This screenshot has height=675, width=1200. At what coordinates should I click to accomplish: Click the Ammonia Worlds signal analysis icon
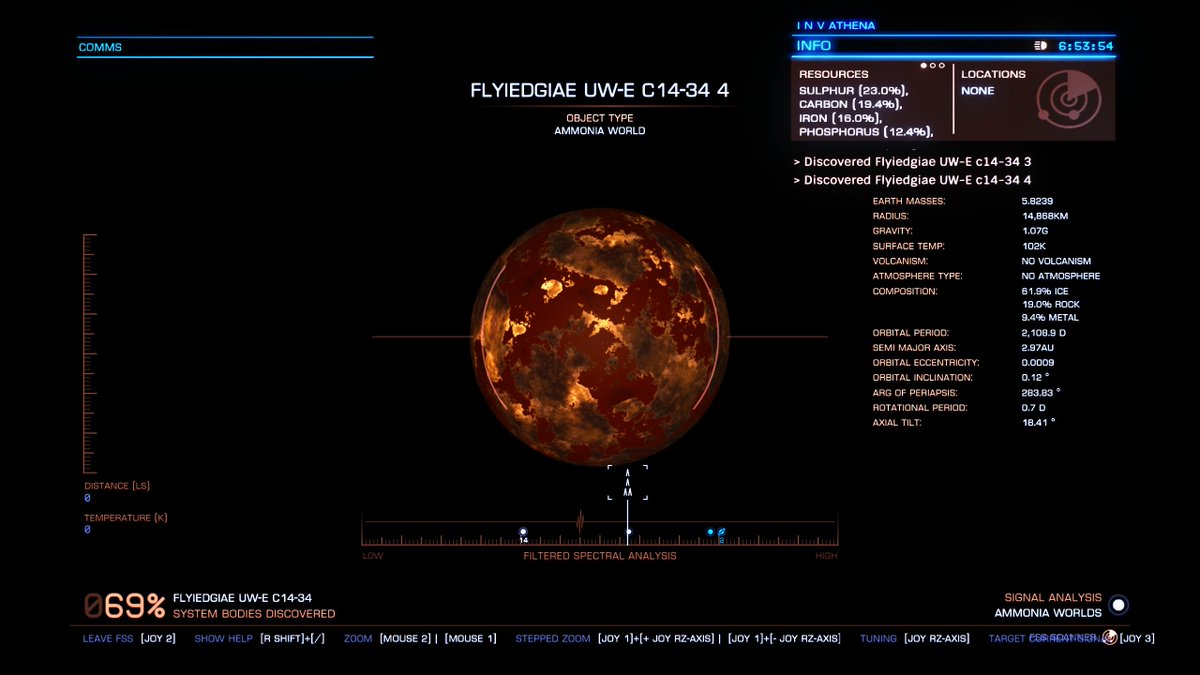coord(1118,605)
